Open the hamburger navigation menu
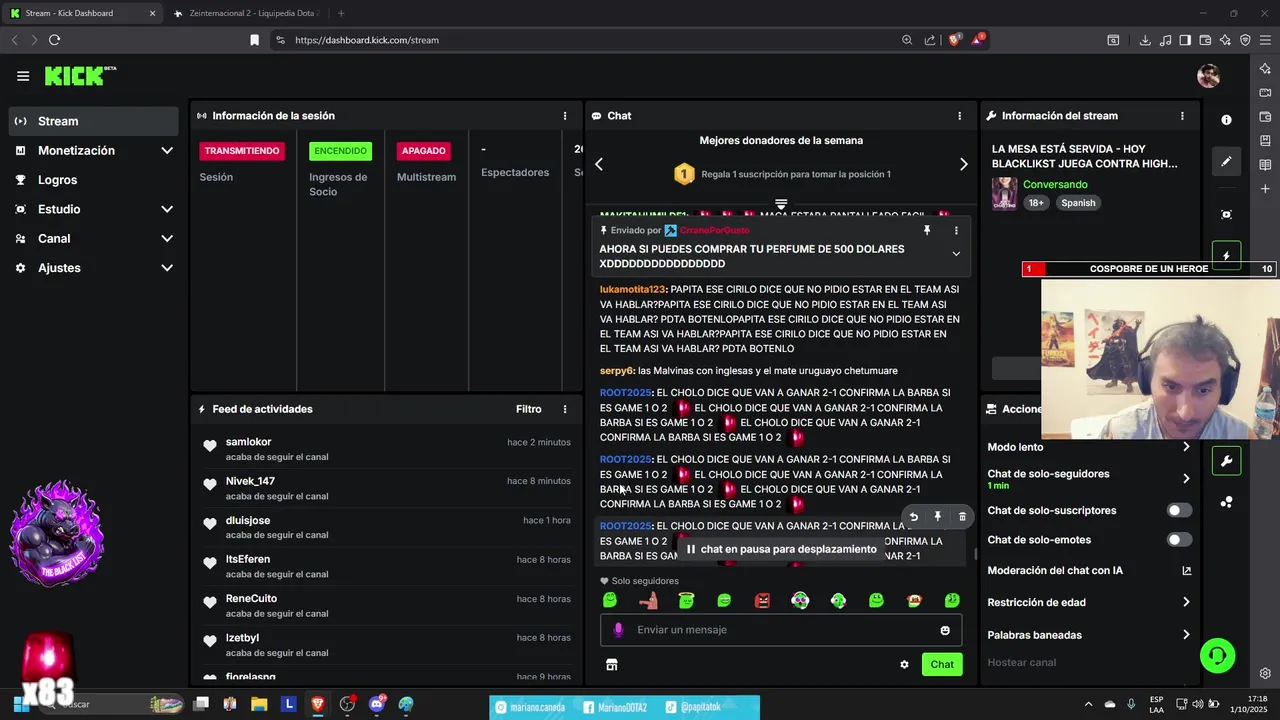 pyautogui.click(x=23, y=76)
